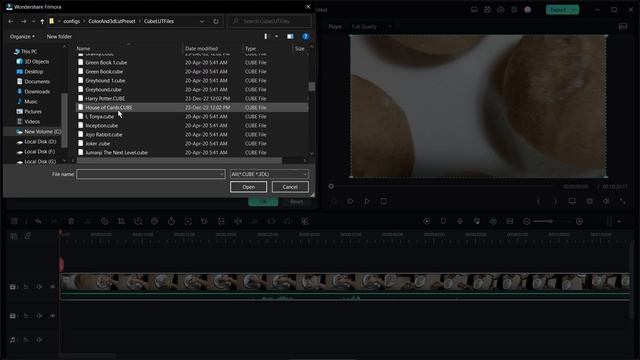This screenshot has width=640, height=360.
Task: Click the volume icon under the preview
Action: 606,201
